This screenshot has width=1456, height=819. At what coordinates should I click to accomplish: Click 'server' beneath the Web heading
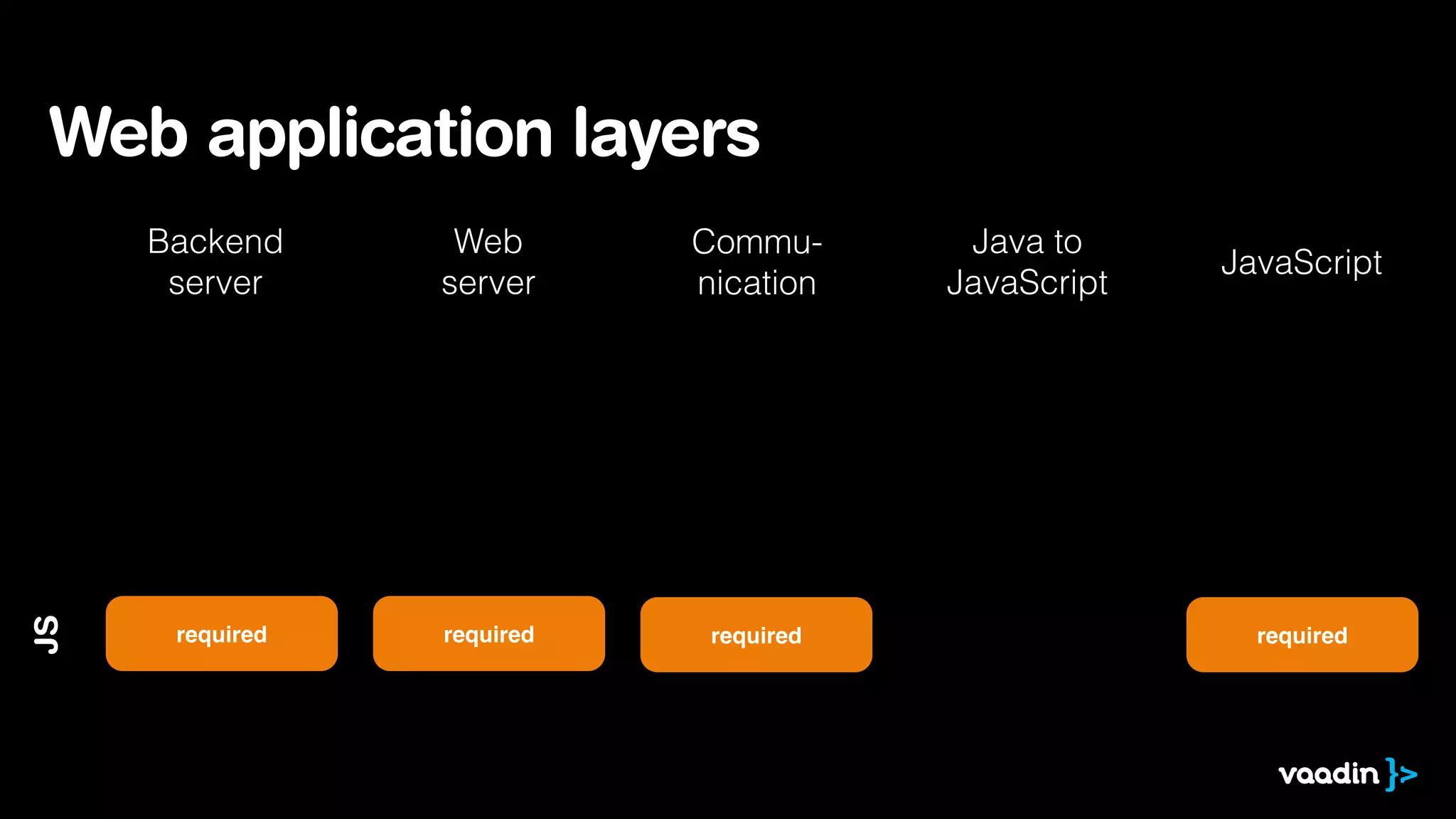(488, 283)
